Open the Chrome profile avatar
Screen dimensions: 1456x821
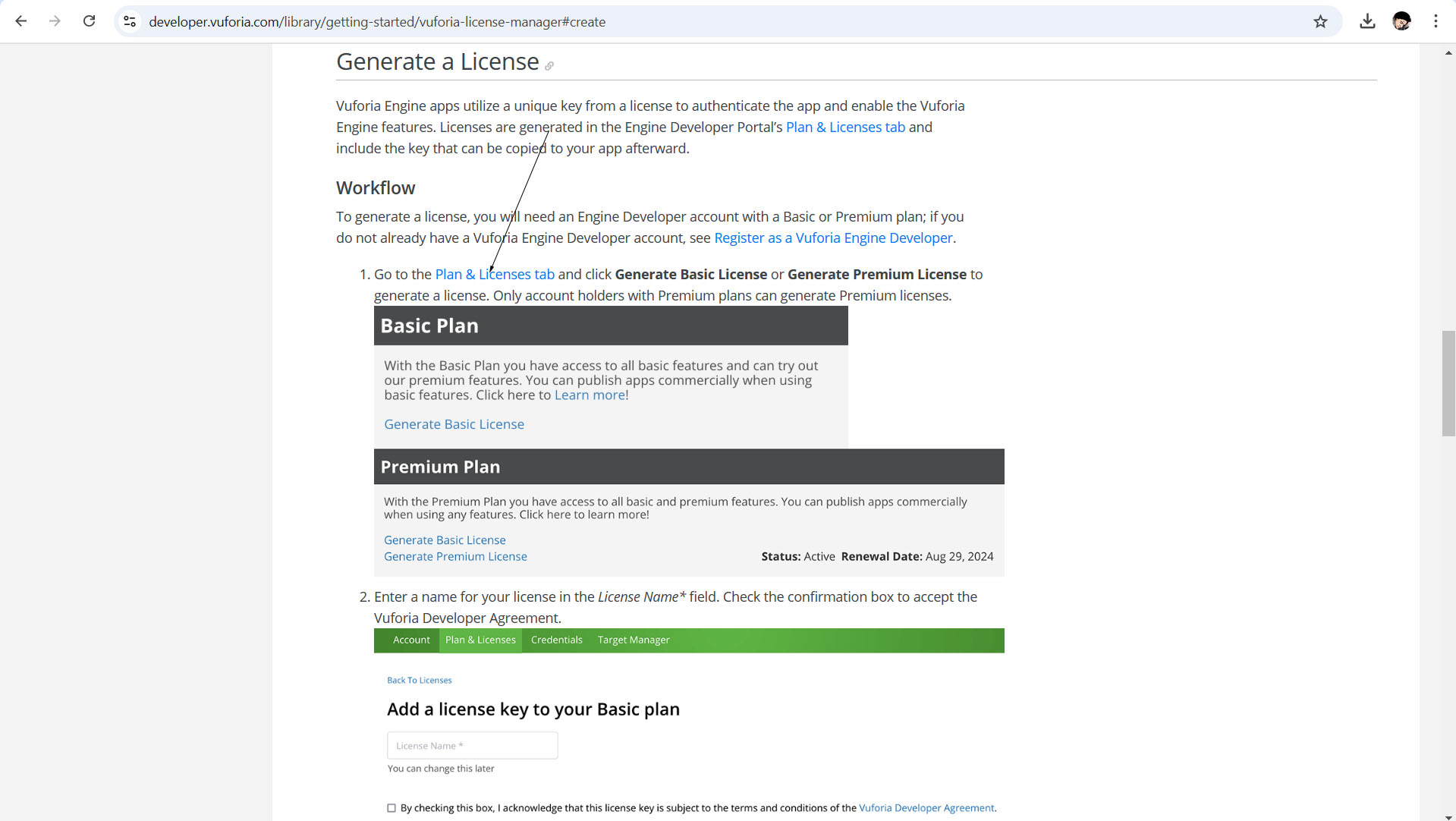coord(1401,21)
